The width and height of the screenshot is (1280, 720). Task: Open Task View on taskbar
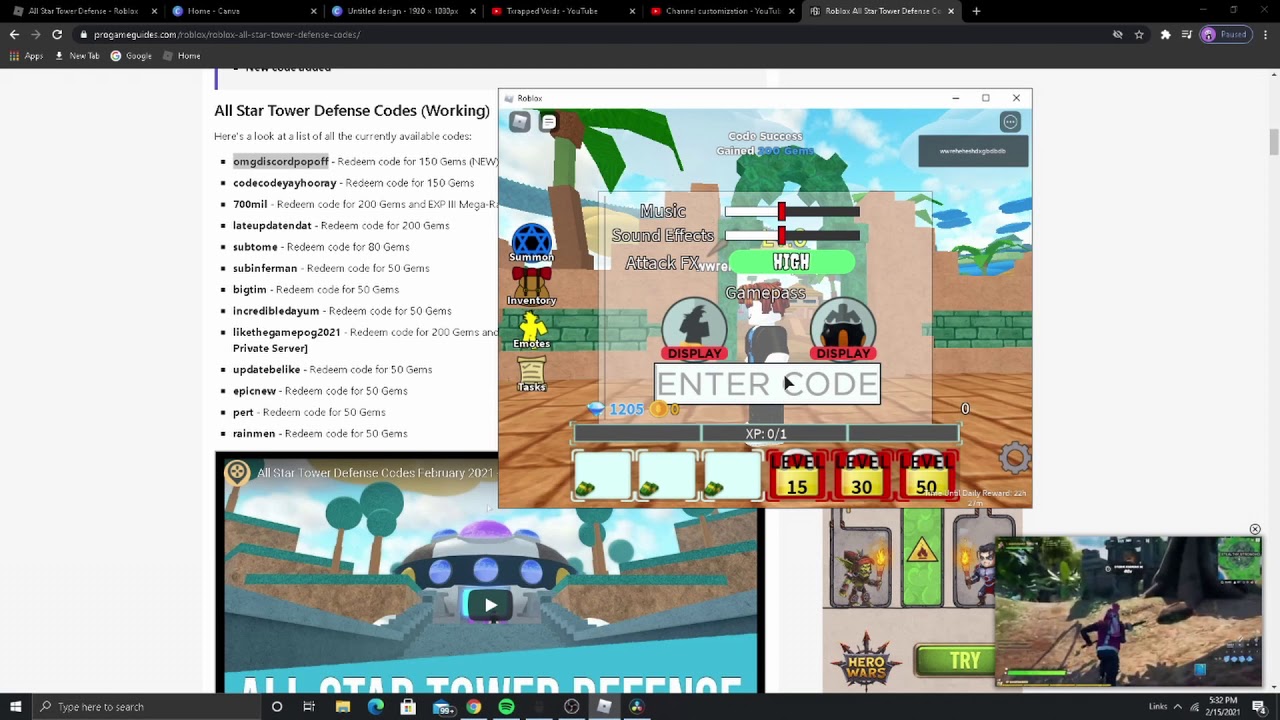(x=309, y=707)
